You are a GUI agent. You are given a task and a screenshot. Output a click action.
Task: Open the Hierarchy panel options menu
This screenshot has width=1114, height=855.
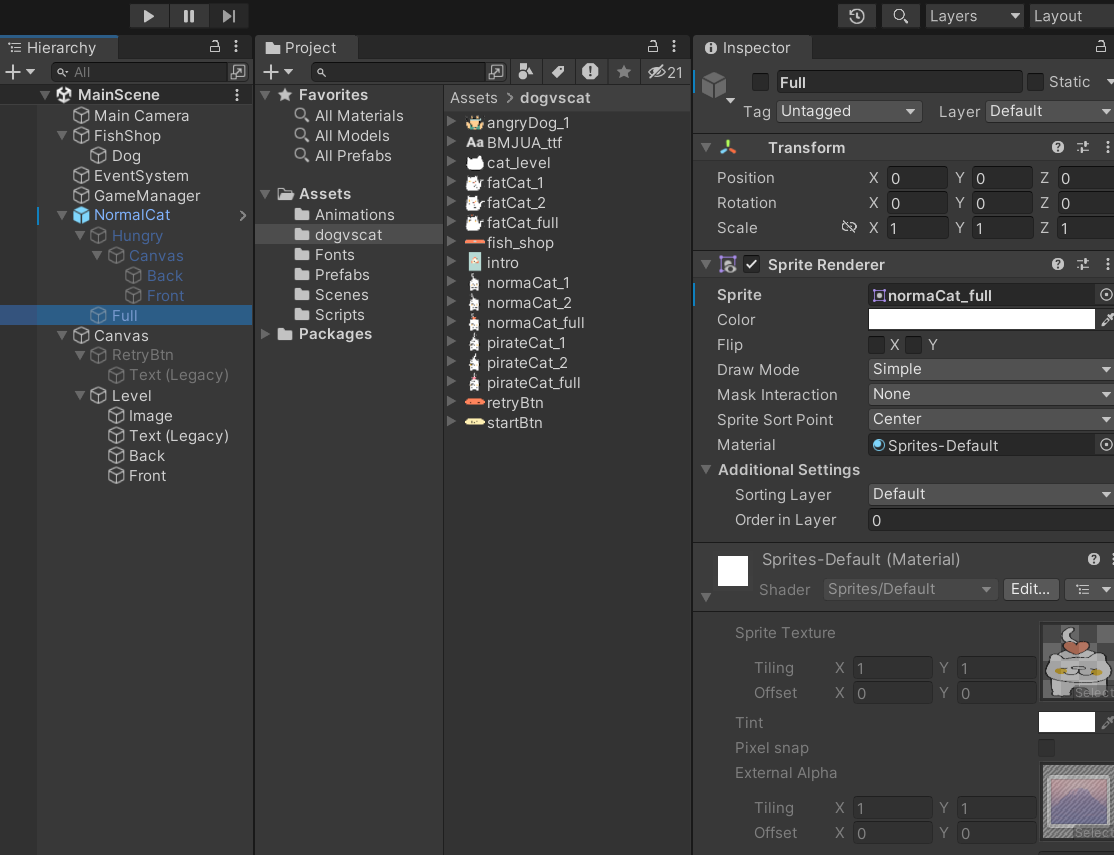point(237,47)
